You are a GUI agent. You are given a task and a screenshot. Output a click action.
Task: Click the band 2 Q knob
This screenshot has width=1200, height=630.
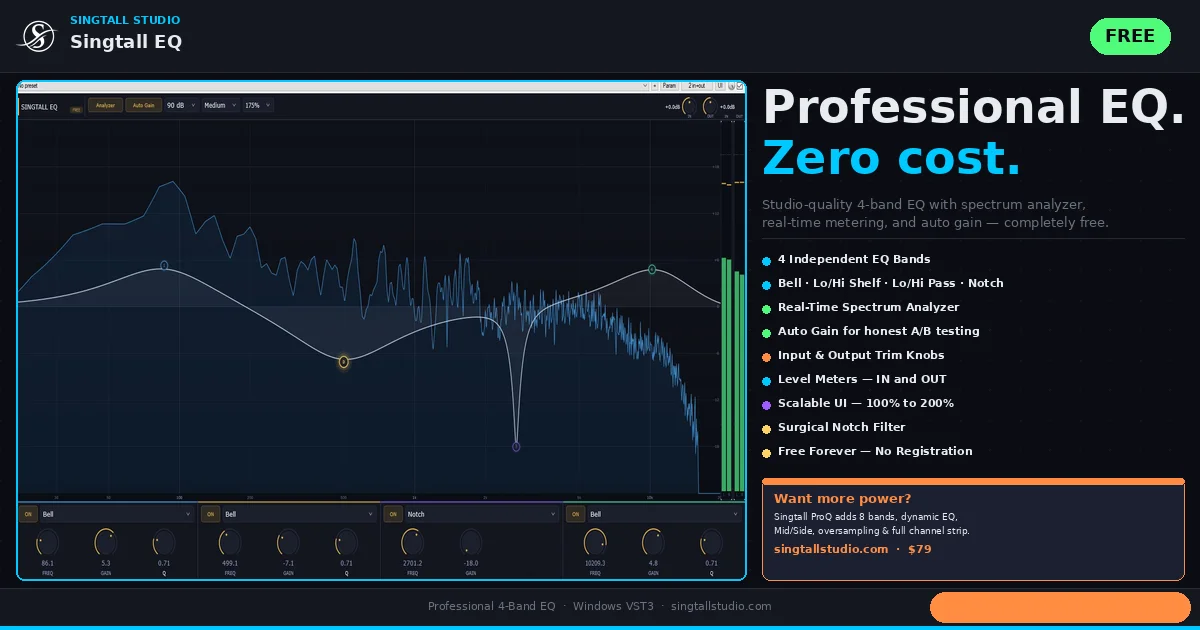click(346, 543)
